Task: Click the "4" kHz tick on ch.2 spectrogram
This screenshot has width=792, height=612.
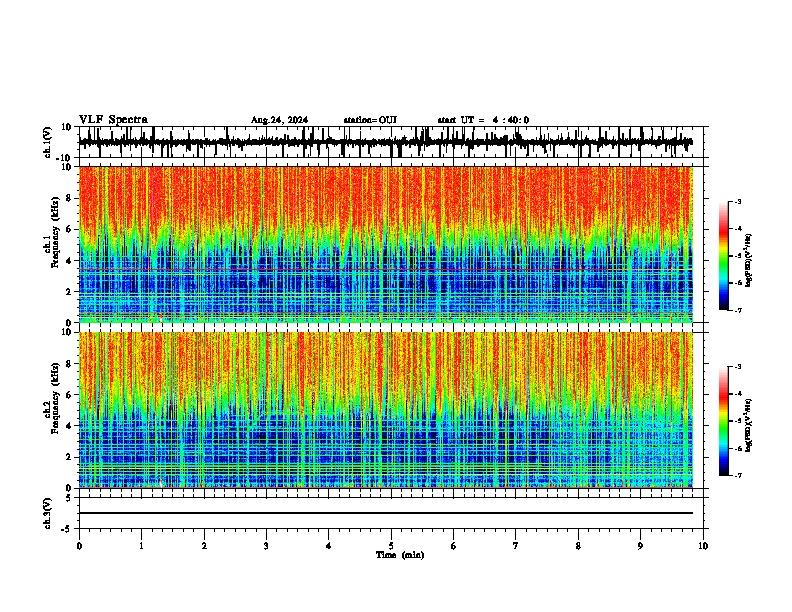Action: [70, 426]
